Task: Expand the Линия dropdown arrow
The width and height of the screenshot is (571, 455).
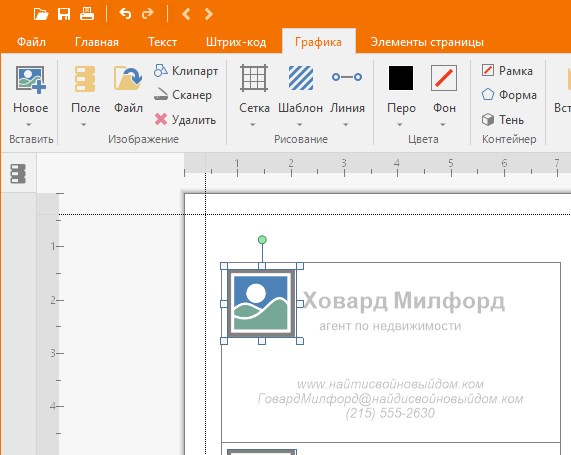Action: (346, 125)
